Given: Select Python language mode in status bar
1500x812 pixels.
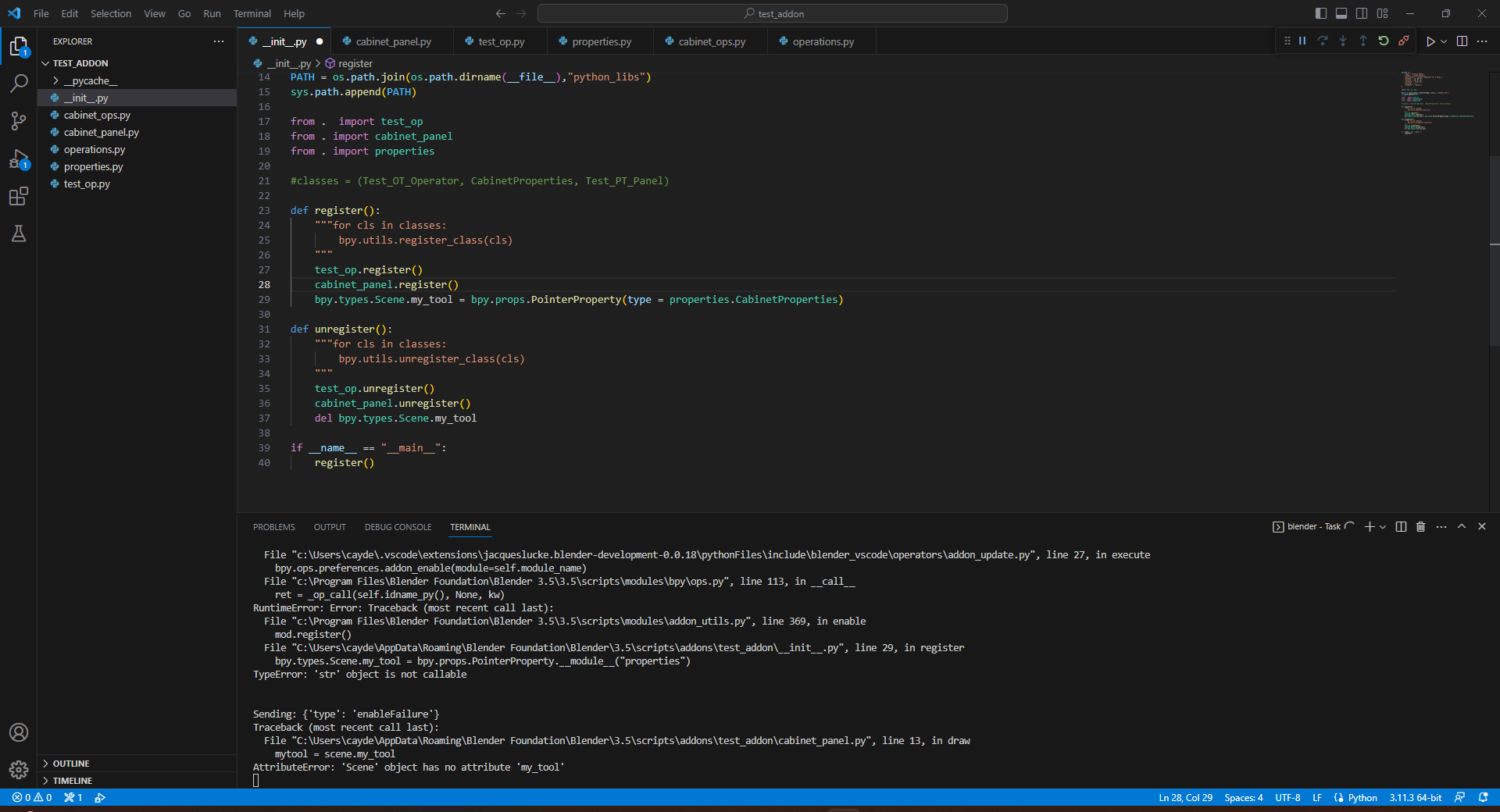Looking at the screenshot, I should [1362, 797].
